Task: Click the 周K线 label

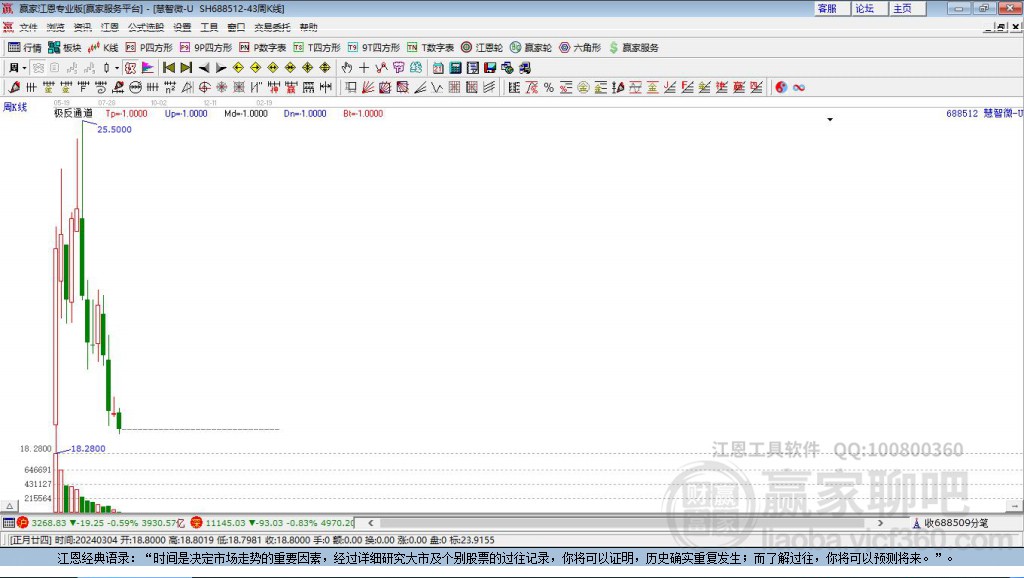Action: coord(15,106)
